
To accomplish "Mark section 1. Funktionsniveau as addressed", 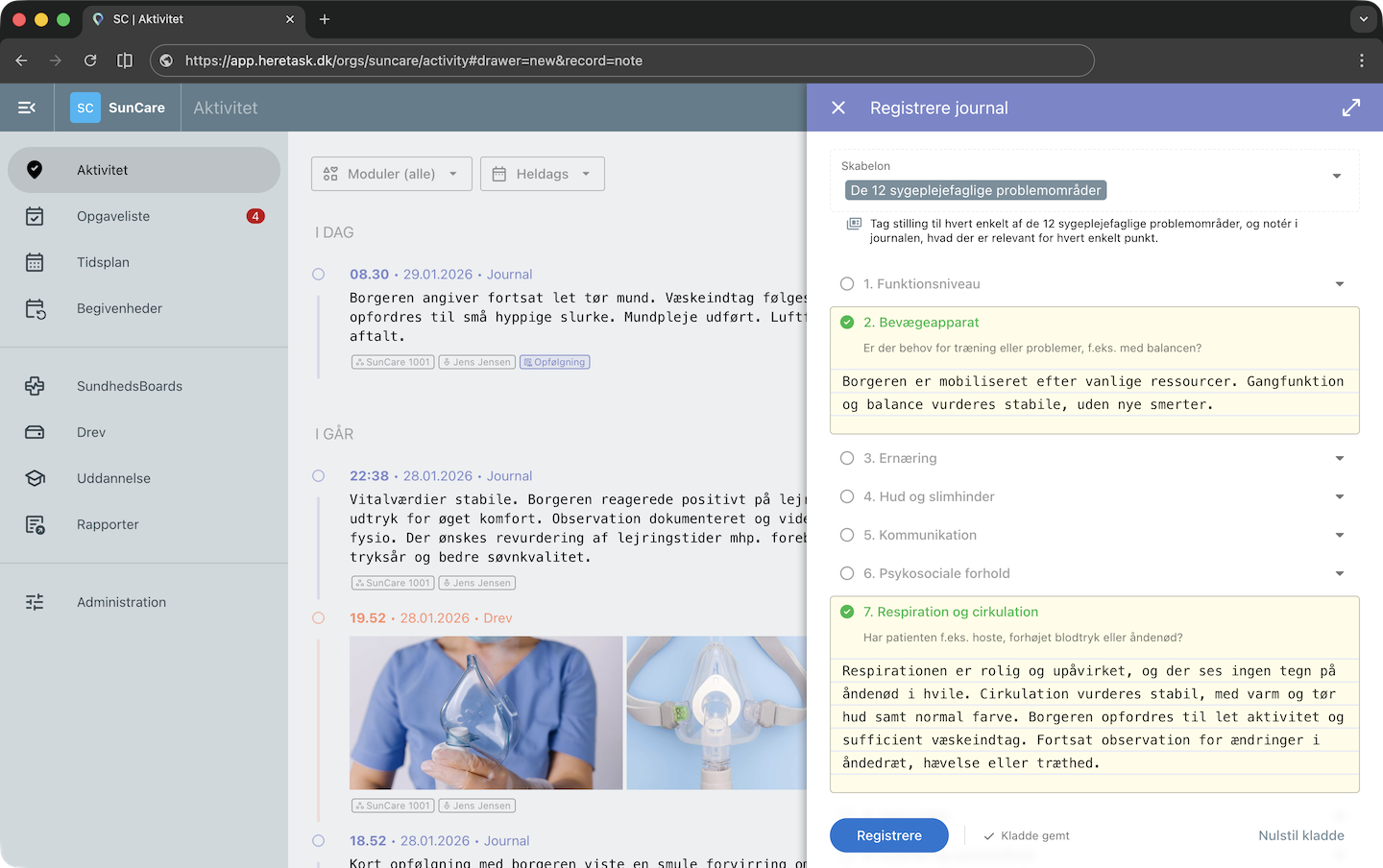I will [846, 283].
